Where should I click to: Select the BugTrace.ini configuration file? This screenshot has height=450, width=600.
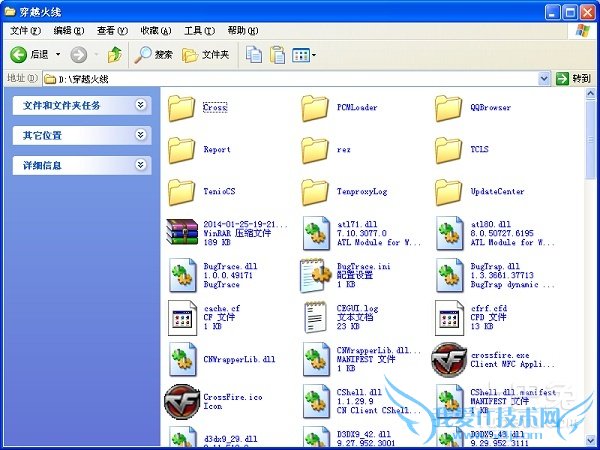[316, 273]
